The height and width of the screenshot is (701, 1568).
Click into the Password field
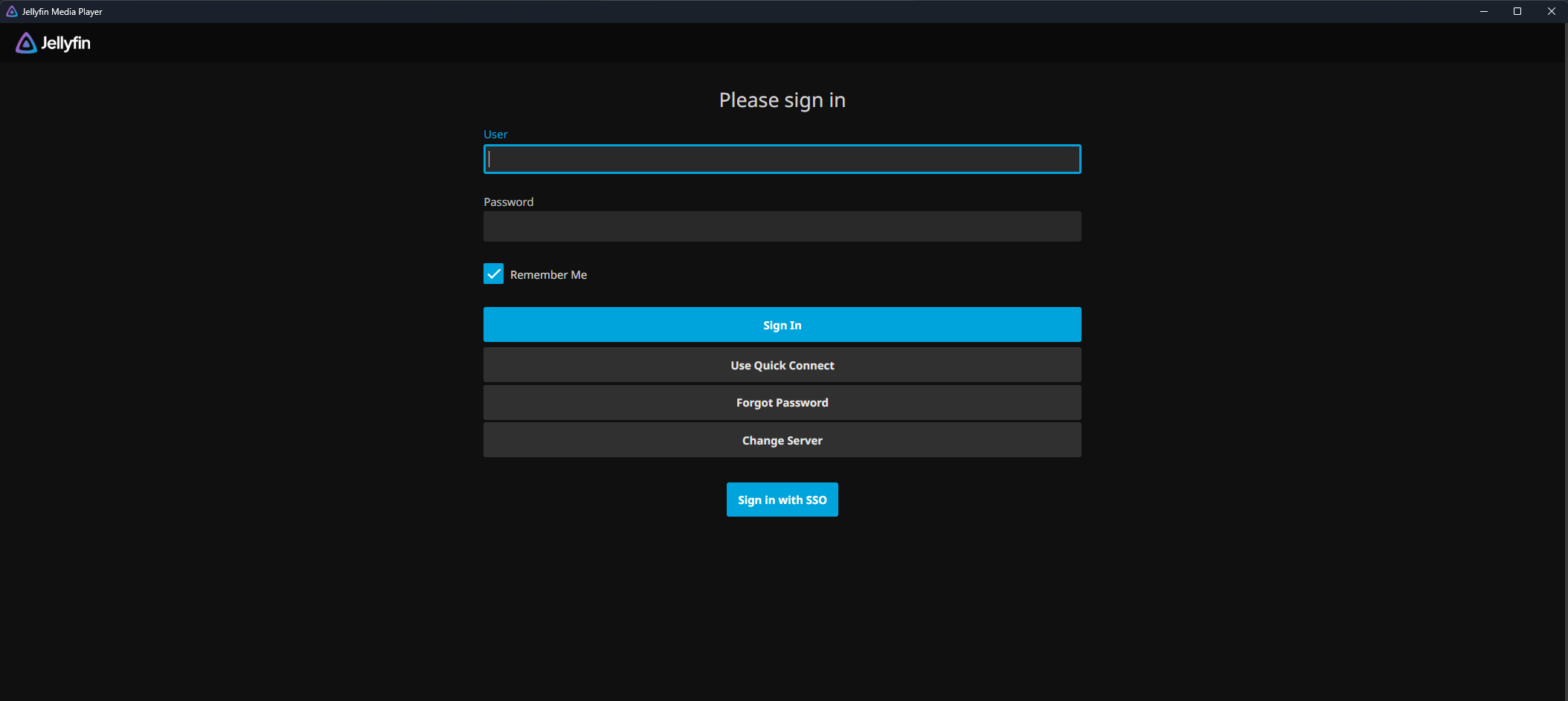click(x=782, y=227)
